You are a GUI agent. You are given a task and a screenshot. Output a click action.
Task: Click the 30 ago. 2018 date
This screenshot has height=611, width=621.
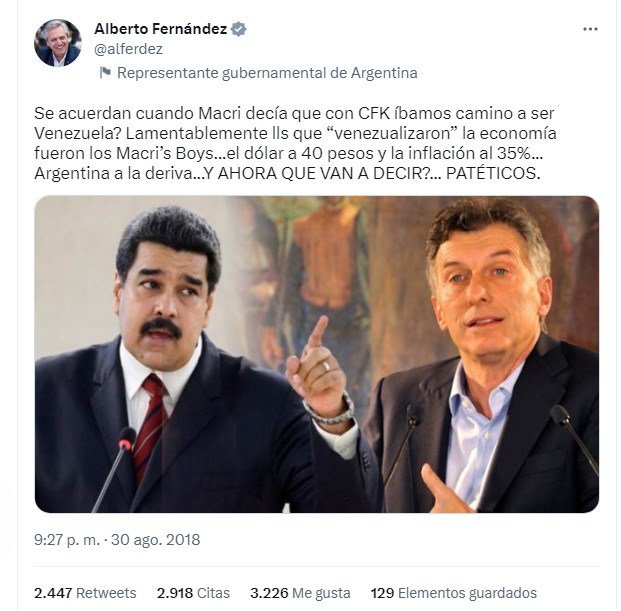tap(156, 540)
